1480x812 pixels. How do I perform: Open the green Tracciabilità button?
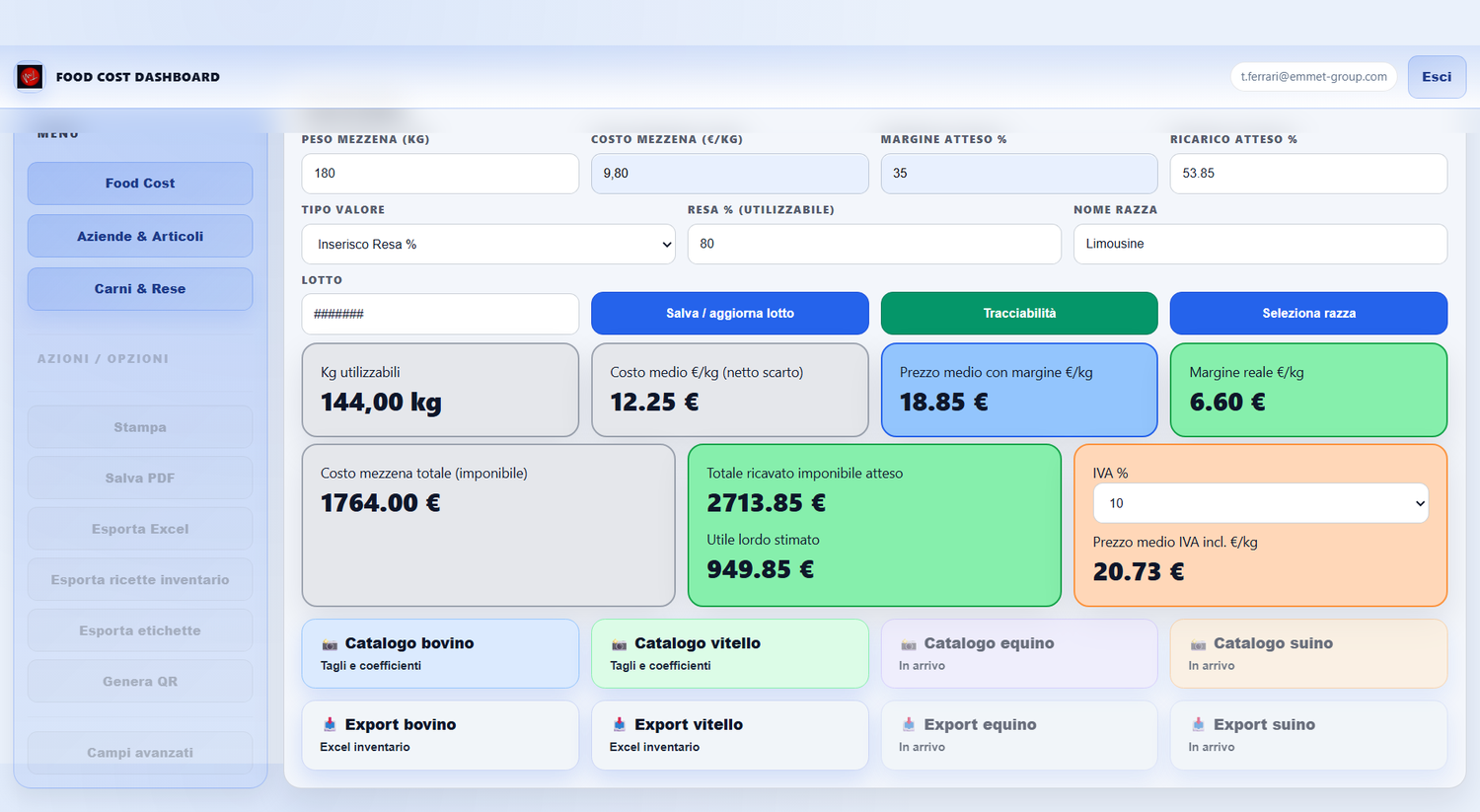click(1019, 313)
